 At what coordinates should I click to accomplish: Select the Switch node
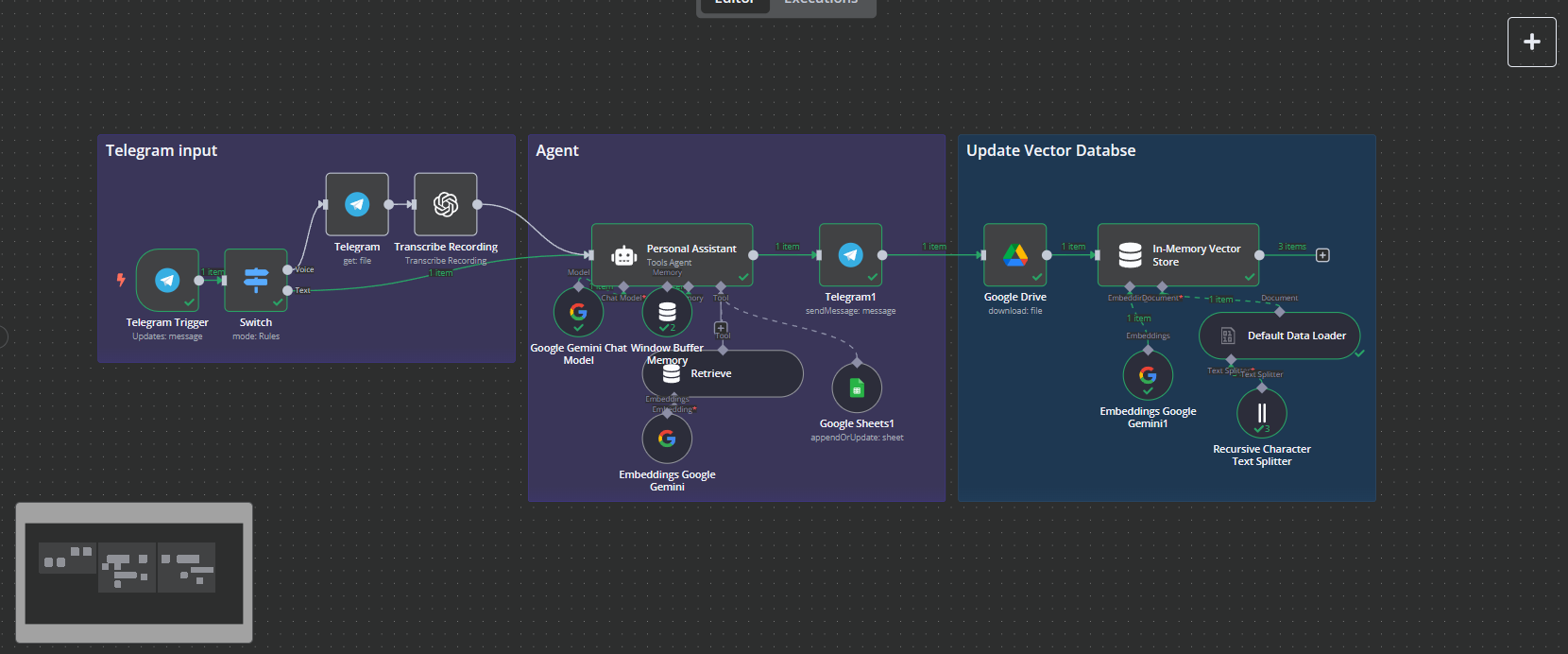tap(256, 280)
